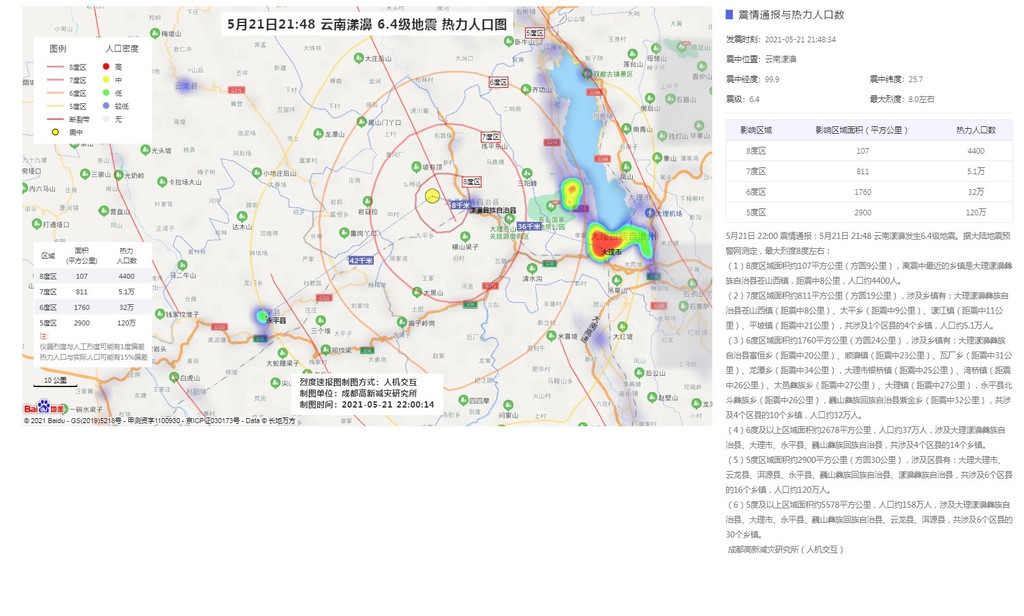
Task: Click the 双廊古镇景区 scenic spot icon
Action: click(x=588, y=74)
